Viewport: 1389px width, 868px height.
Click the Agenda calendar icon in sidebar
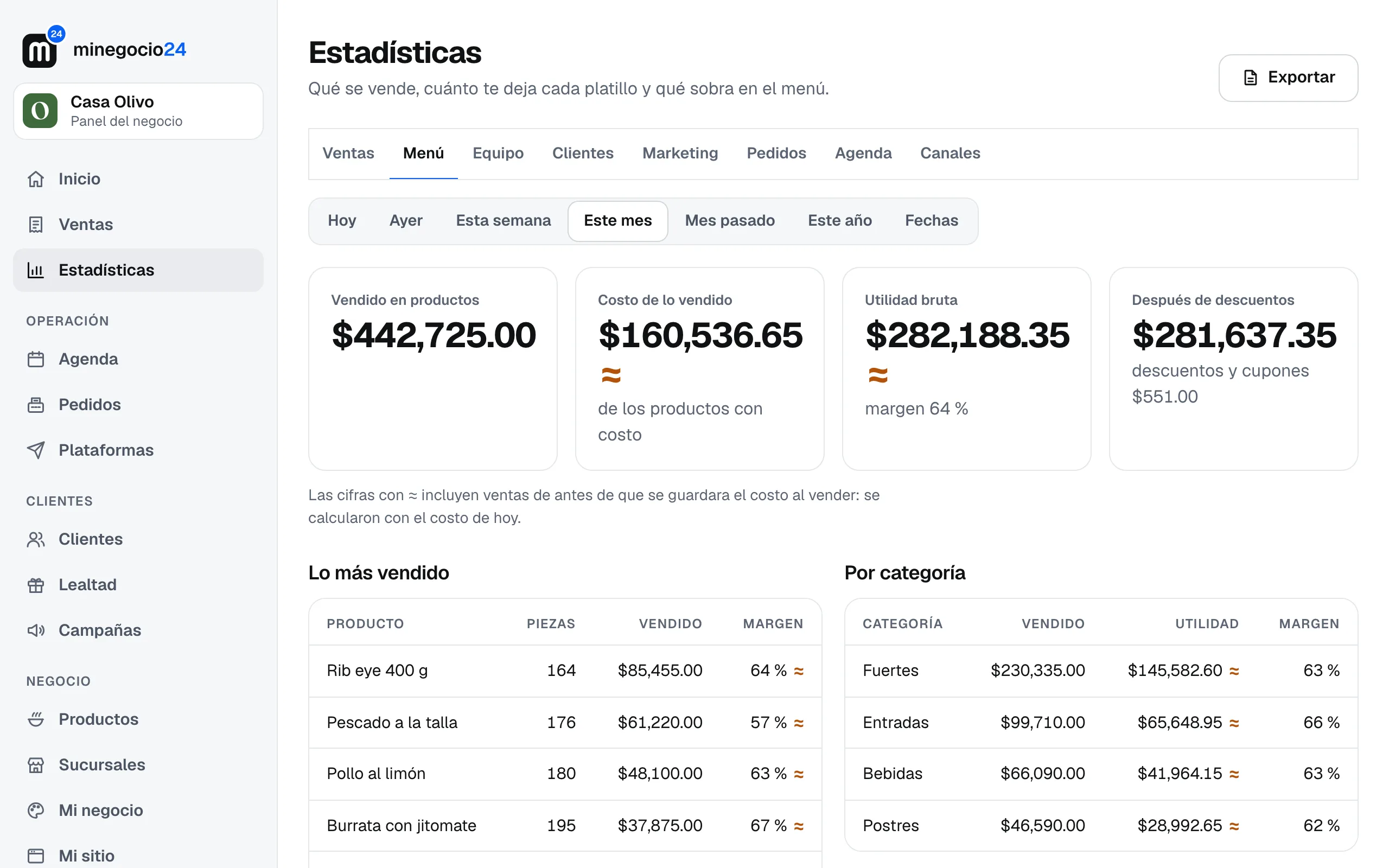click(x=36, y=359)
